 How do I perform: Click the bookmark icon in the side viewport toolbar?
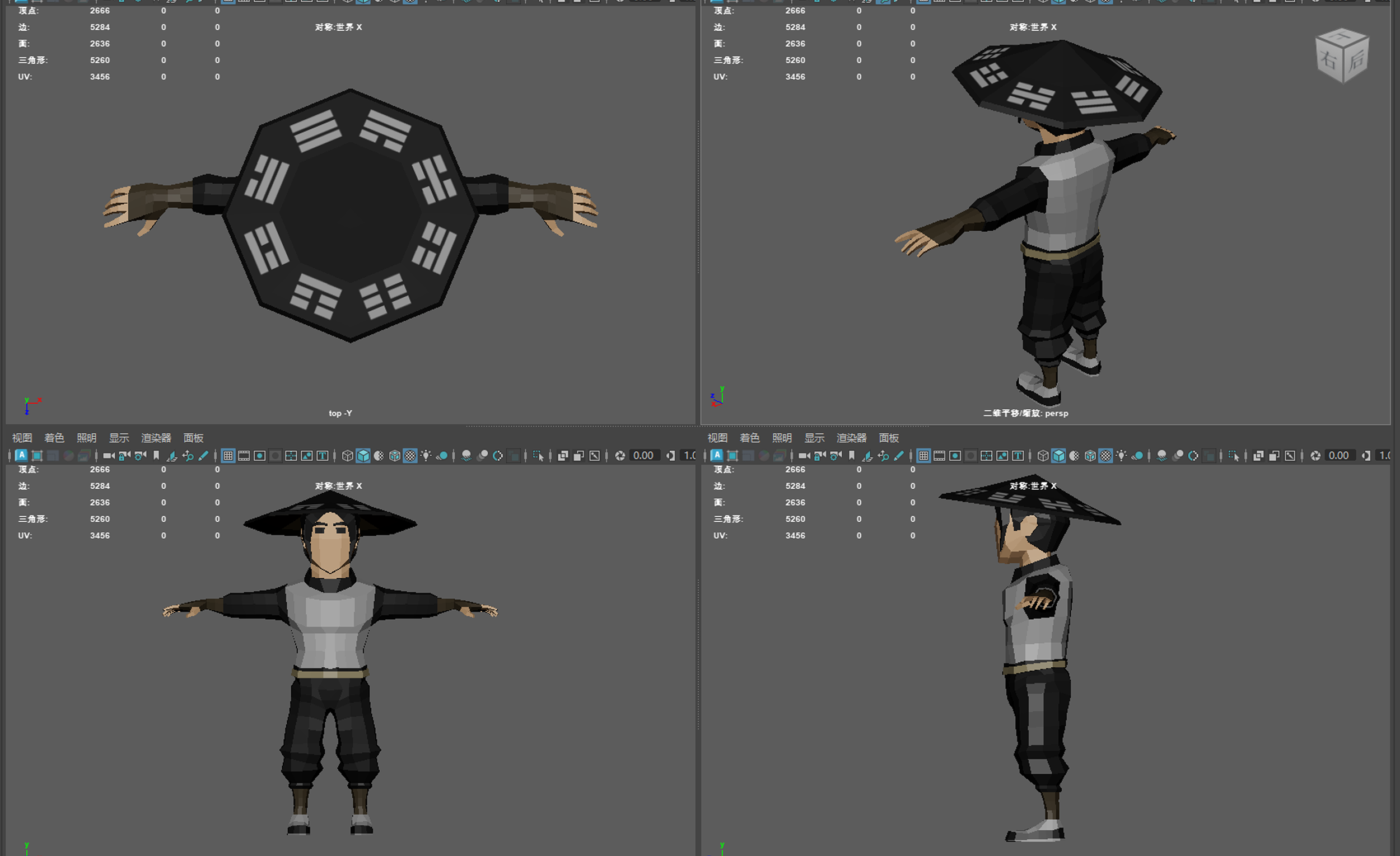852,456
